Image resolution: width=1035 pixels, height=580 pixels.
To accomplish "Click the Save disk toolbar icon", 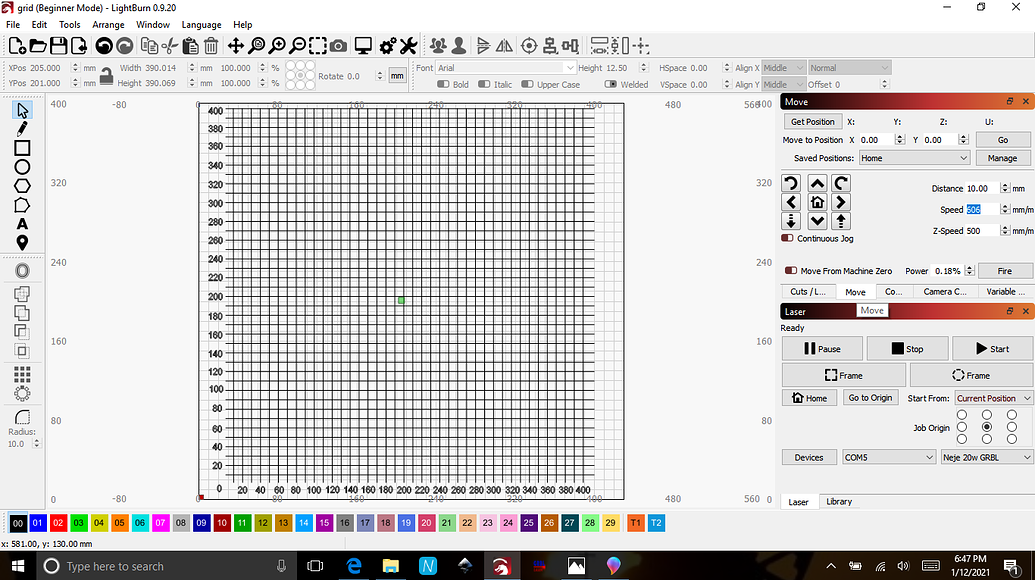I will tap(58, 46).
